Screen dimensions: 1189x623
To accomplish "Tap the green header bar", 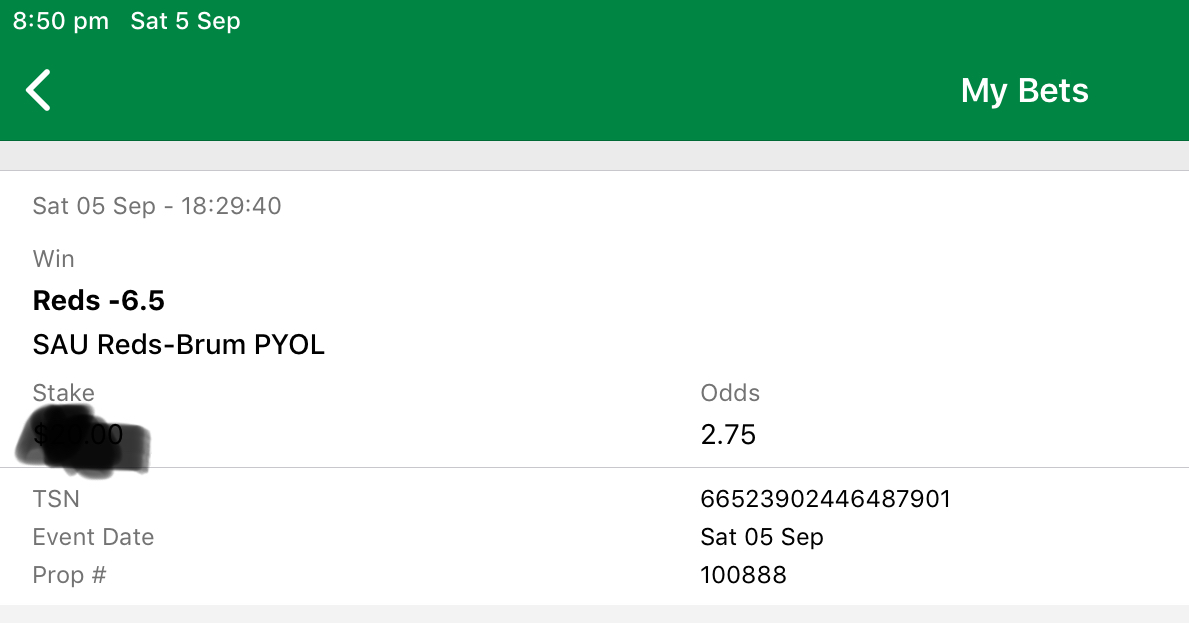I will tap(594, 91).
